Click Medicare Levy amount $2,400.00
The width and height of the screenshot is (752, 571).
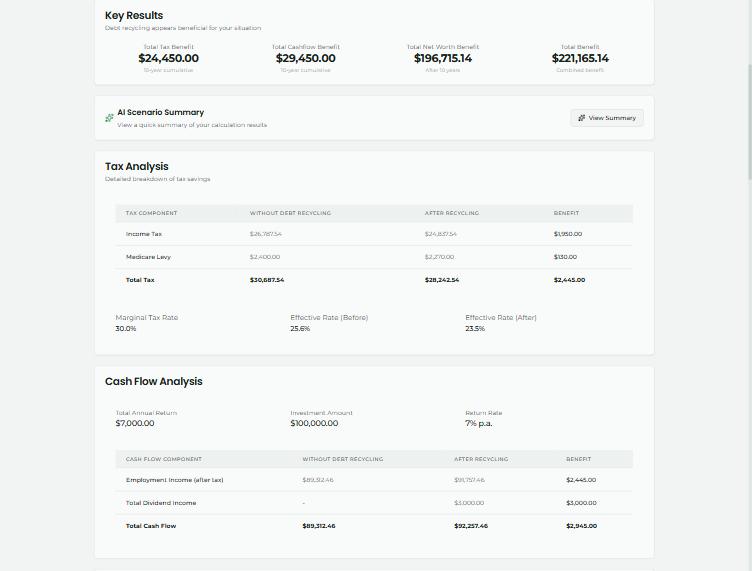click(x=265, y=257)
